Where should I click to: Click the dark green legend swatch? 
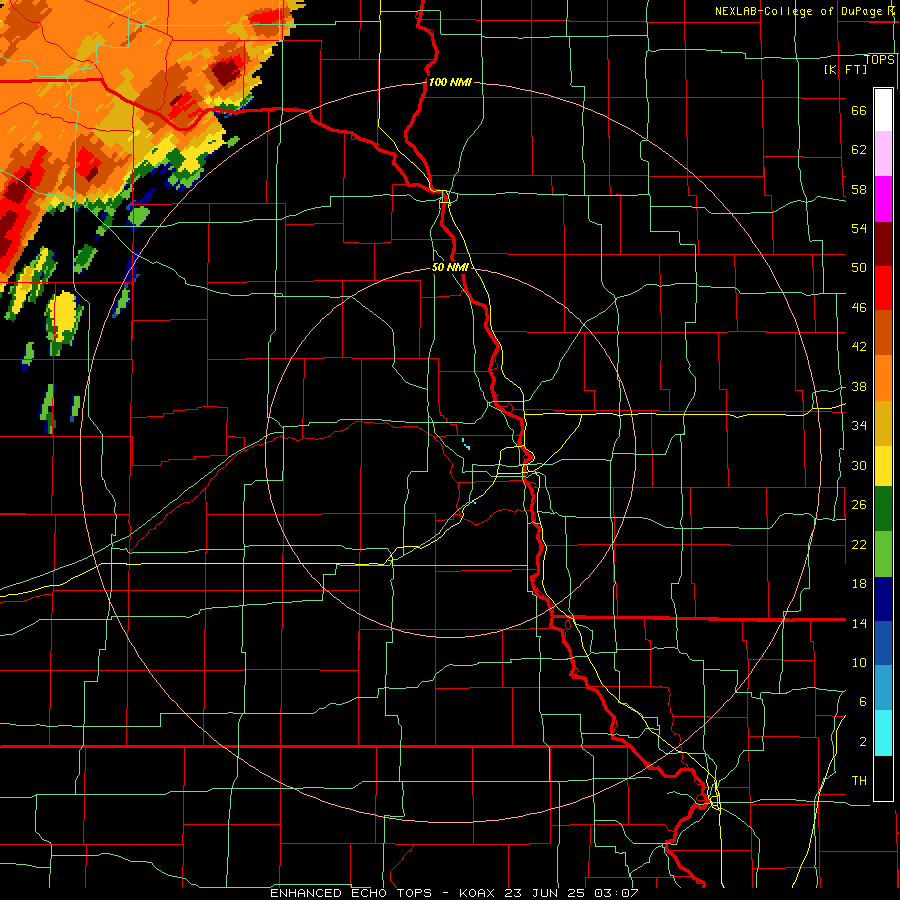pos(883,509)
